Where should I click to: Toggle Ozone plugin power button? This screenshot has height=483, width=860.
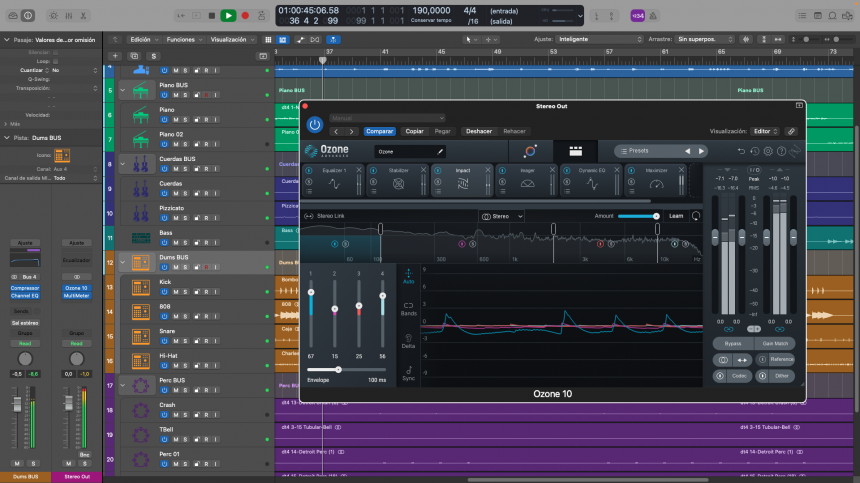[x=315, y=125]
